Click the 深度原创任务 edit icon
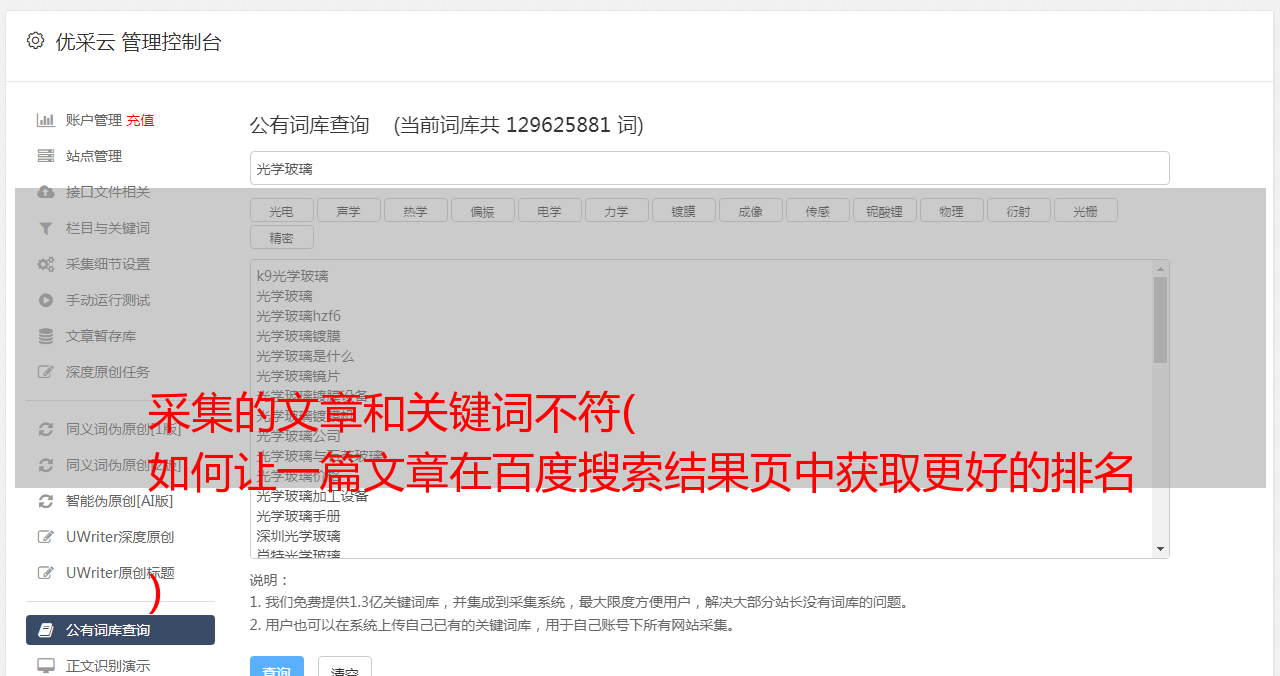This screenshot has width=1280, height=676. click(x=45, y=372)
